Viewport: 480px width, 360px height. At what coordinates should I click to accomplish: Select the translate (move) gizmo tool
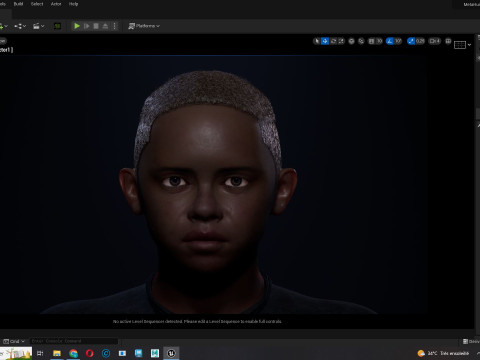325,41
